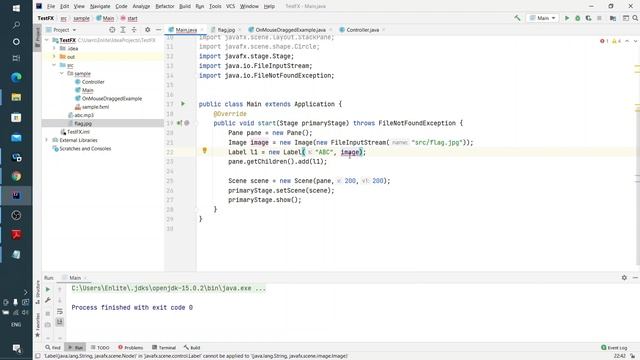This screenshot has width=640, height=360.
Task: Open the Build tool window button
Action: click(192, 348)
